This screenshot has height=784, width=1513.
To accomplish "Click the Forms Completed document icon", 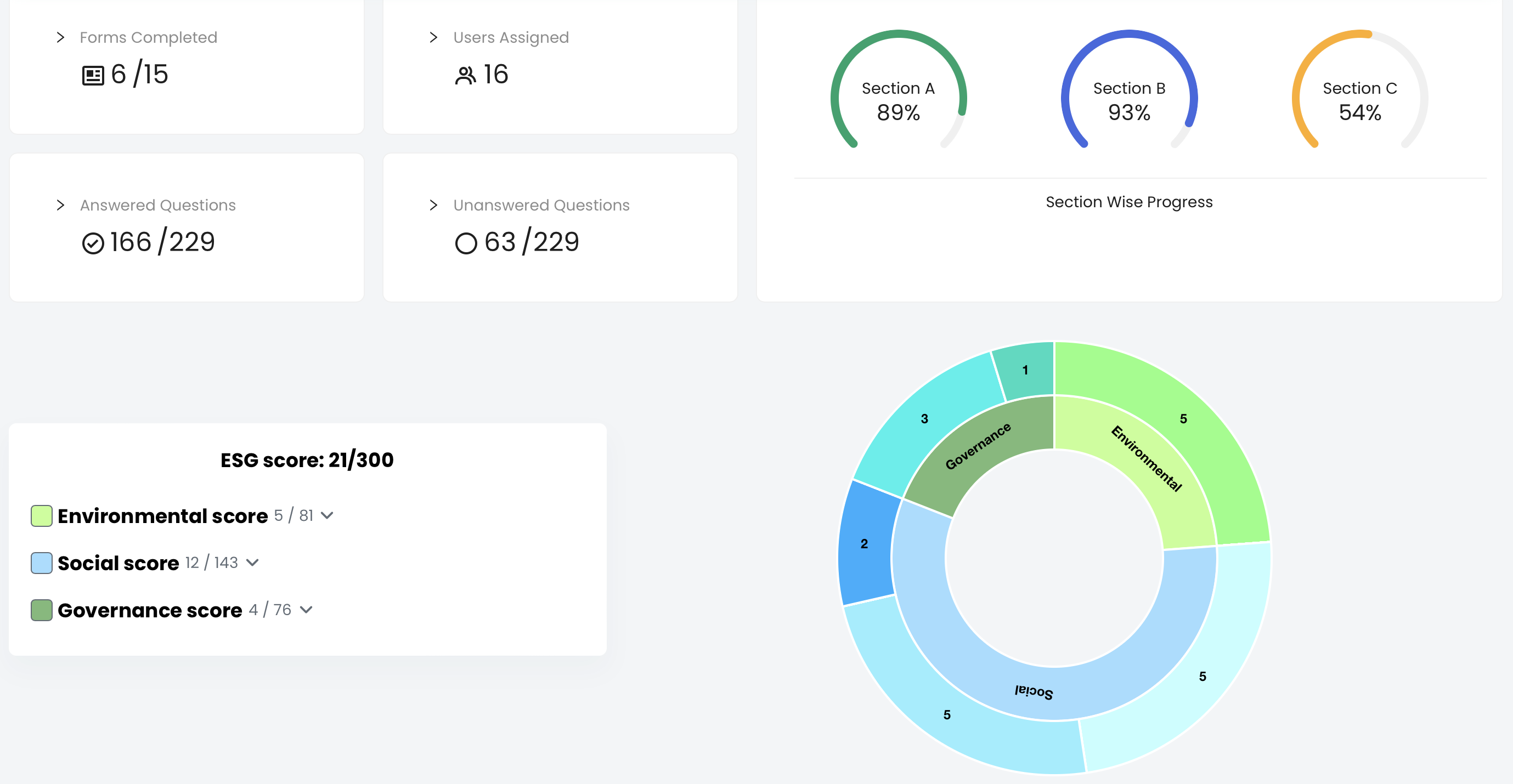I will 93,76.
